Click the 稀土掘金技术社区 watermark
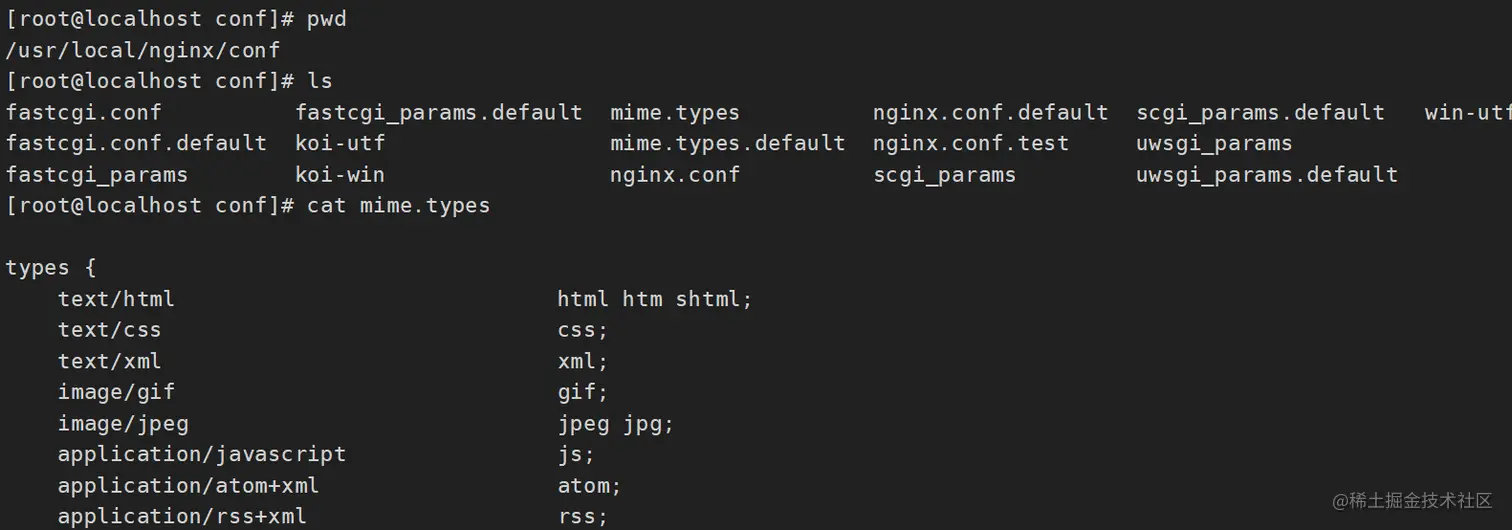The width and height of the screenshot is (1512, 530). pos(1412,501)
